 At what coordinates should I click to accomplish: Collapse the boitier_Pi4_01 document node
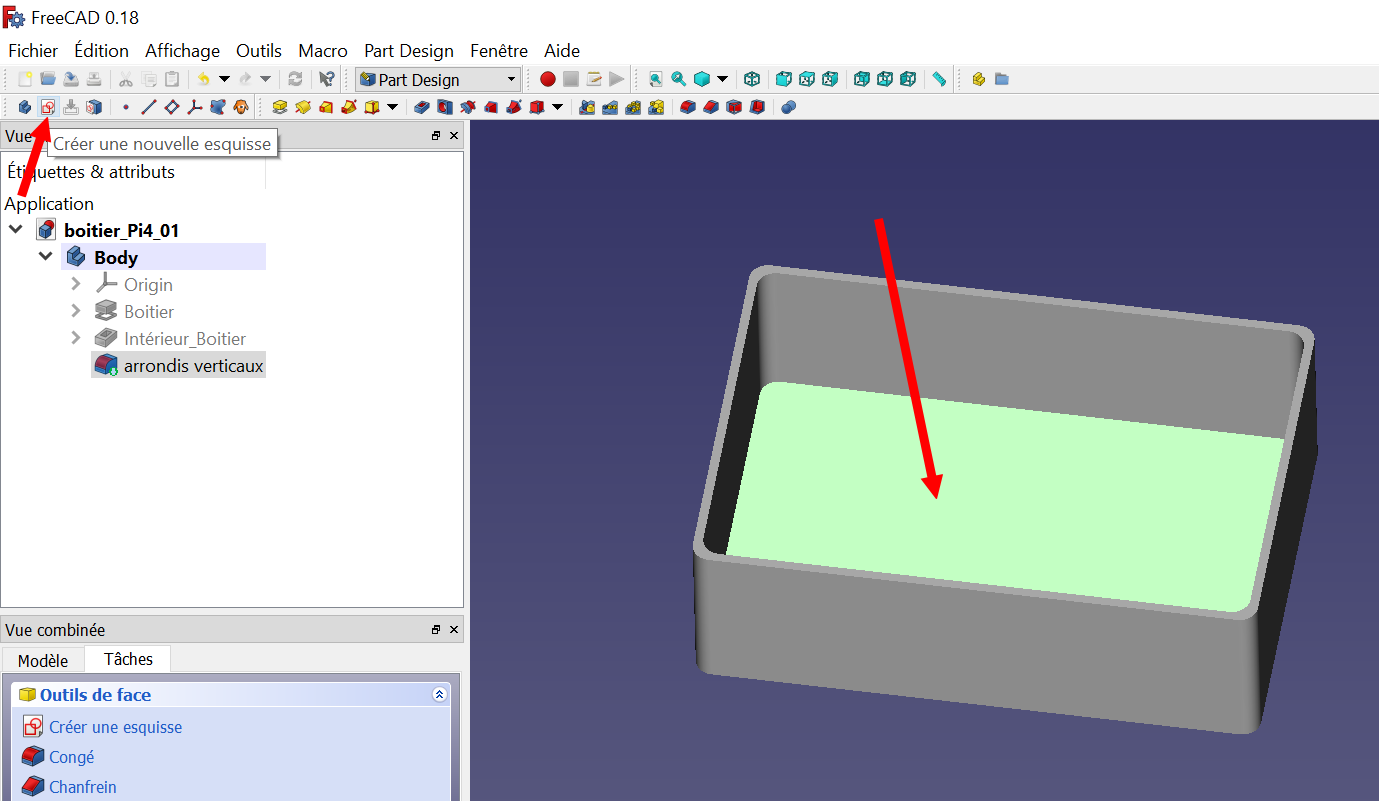tap(16, 230)
